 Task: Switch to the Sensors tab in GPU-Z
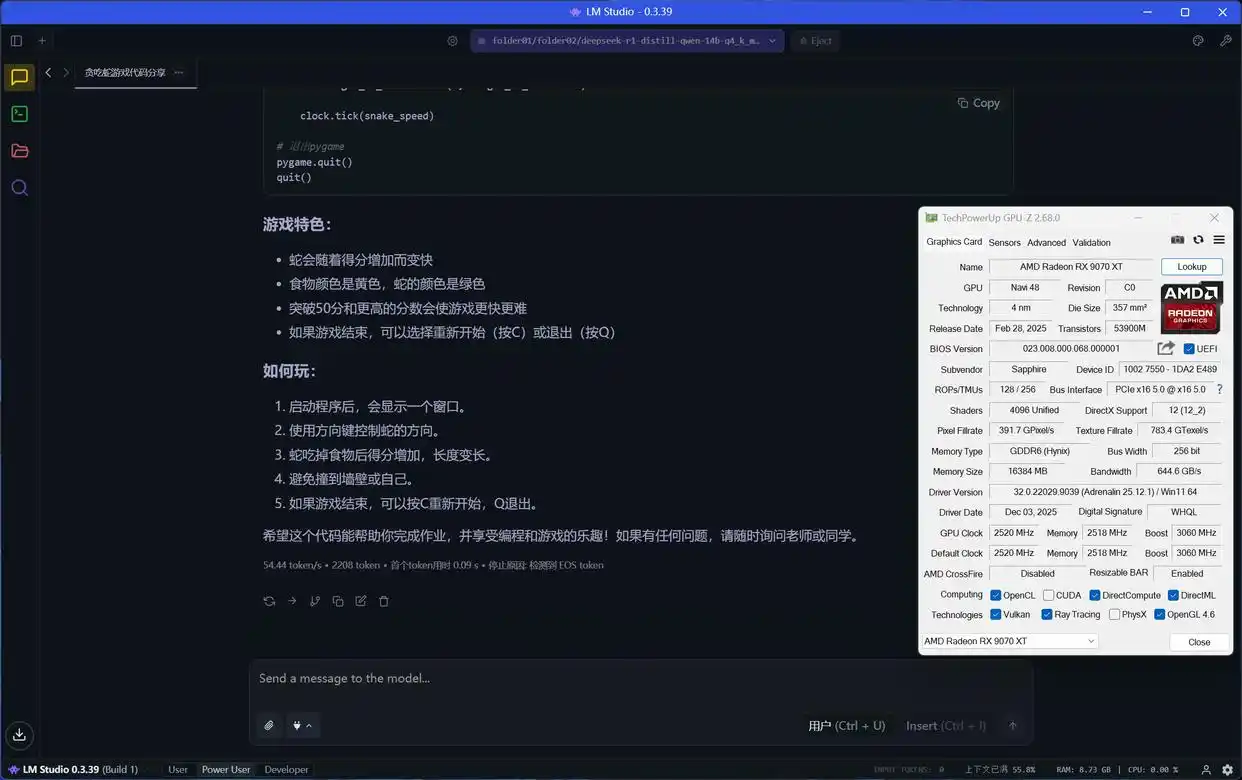point(1004,242)
